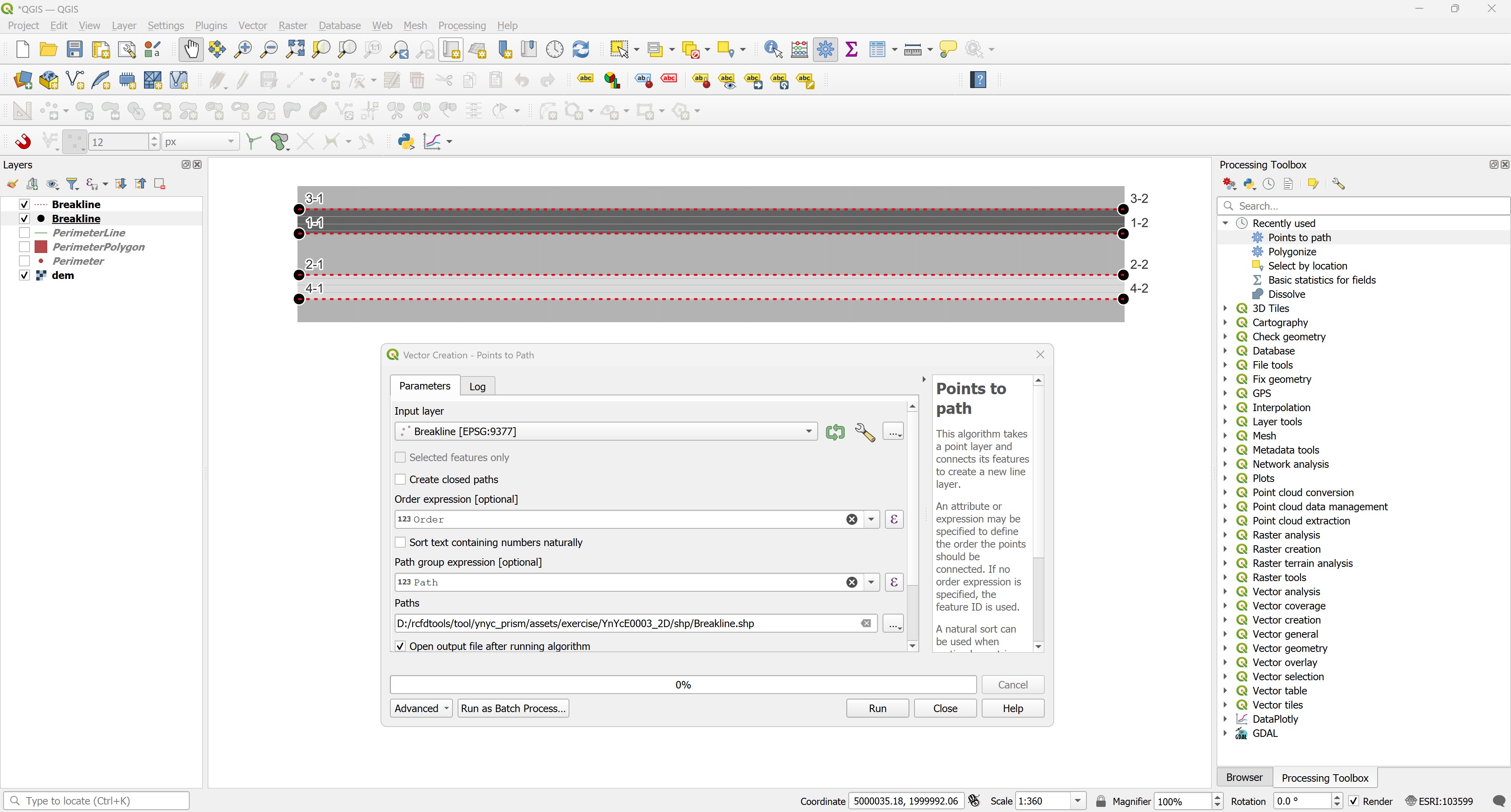
Task: Open the Data Source Manager icon
Action: point(23,80)
